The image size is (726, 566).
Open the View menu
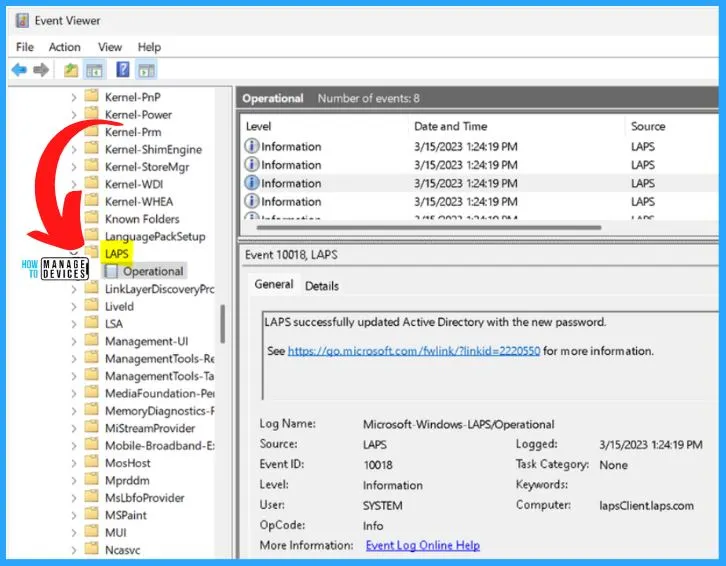coord(110,47)
